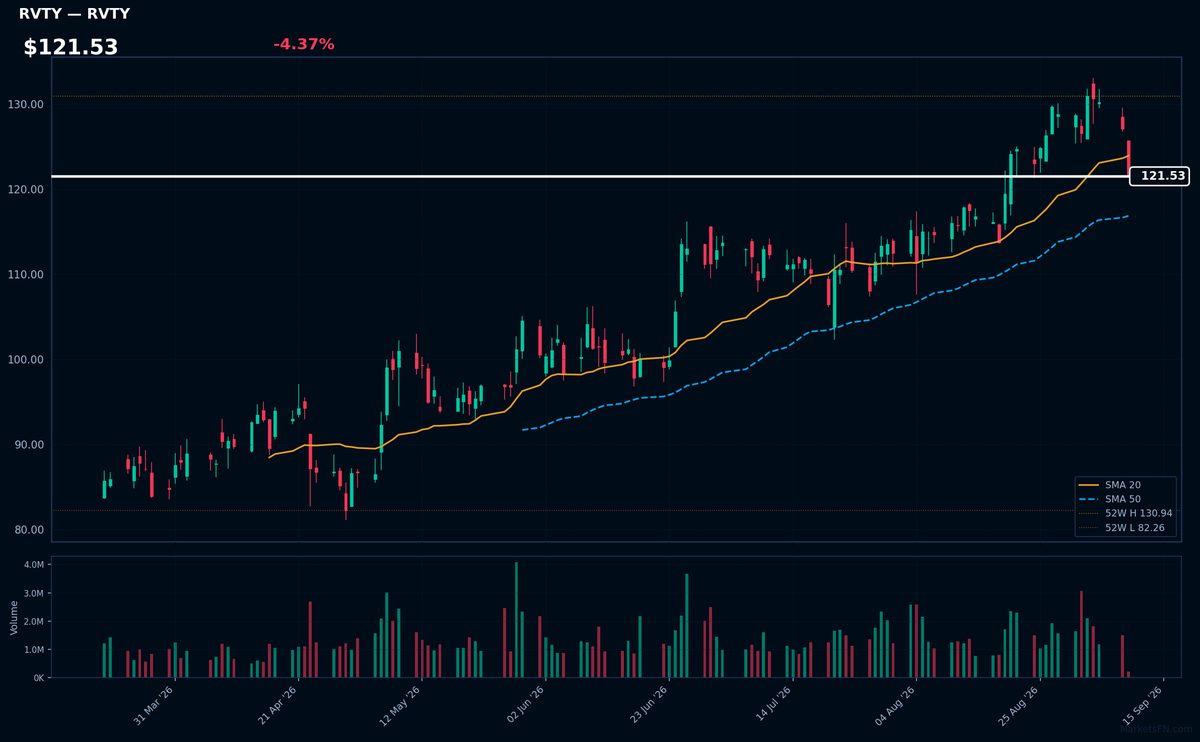Click the 90.00 price axis label
The height and width of the screenshot is (742, 1200).
(30, 444)
